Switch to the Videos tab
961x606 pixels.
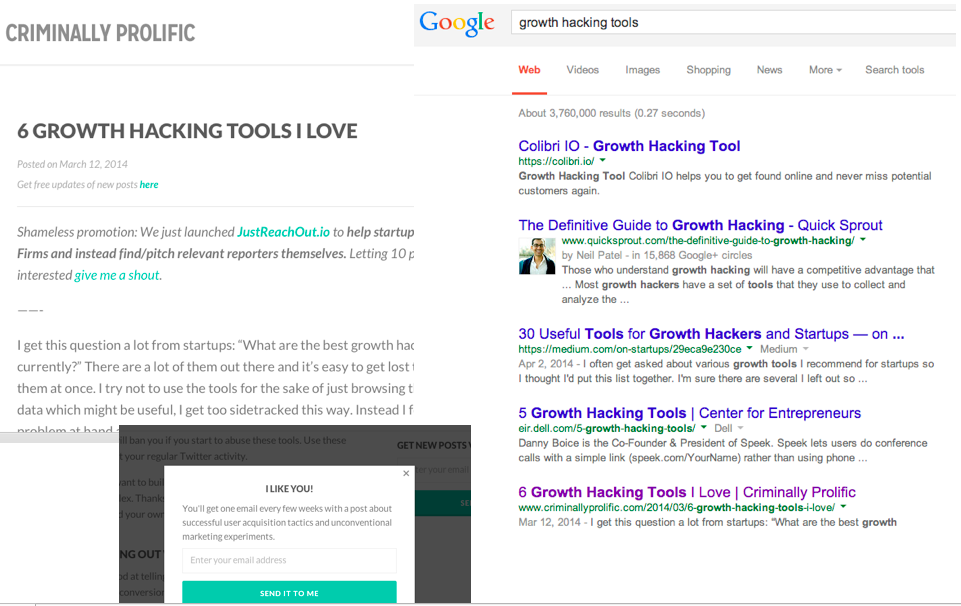point(582,70)
